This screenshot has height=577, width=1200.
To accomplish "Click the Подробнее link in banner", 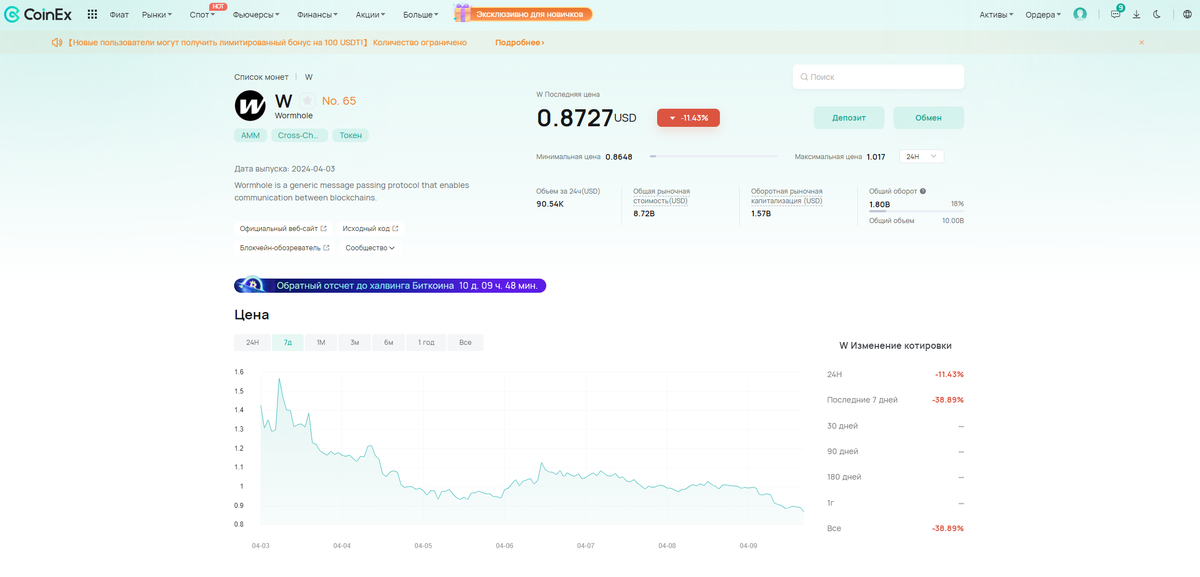I will pyautogui.click(x=519, y=43).
